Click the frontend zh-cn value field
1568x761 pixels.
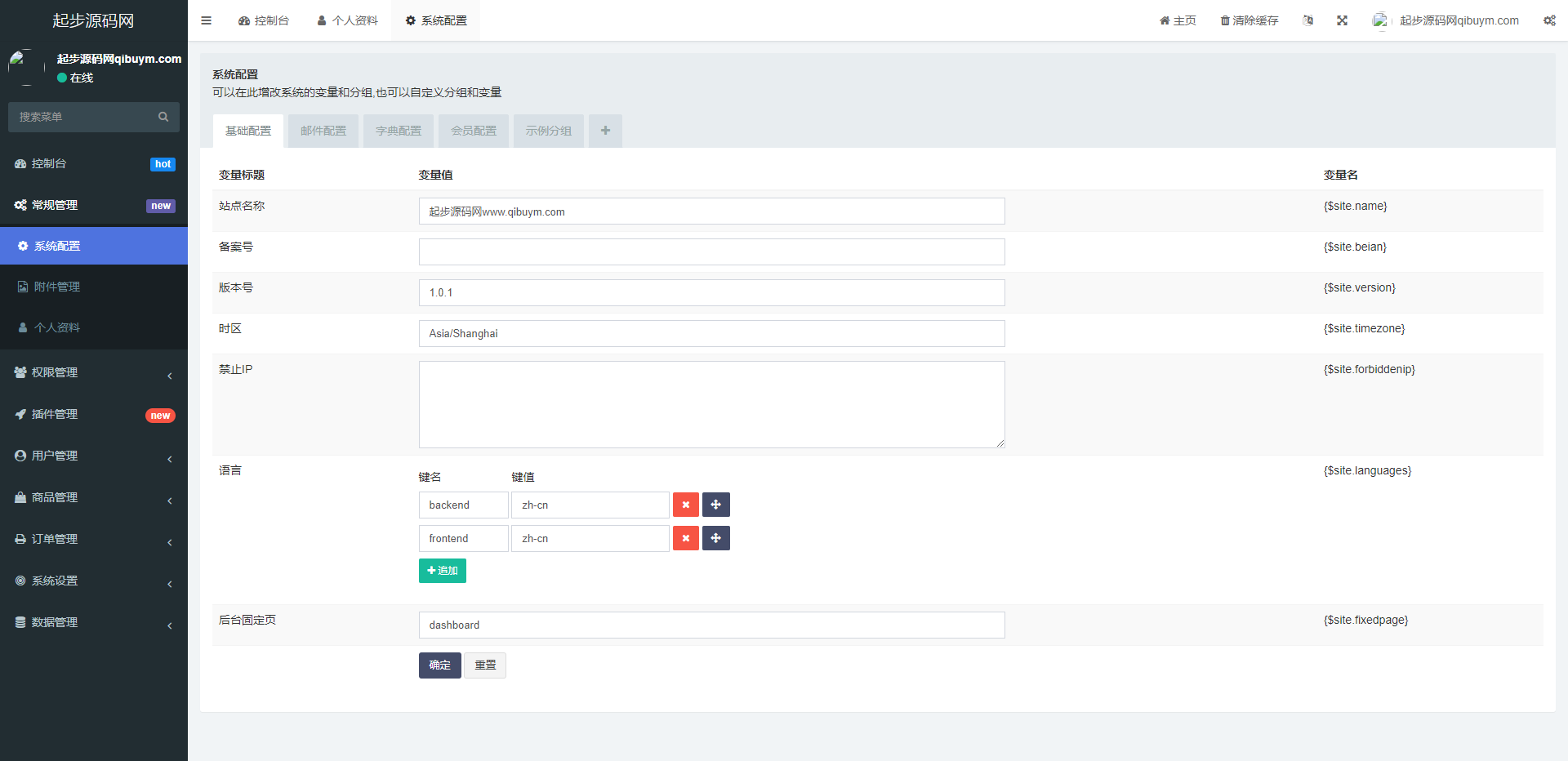[590, 539]
